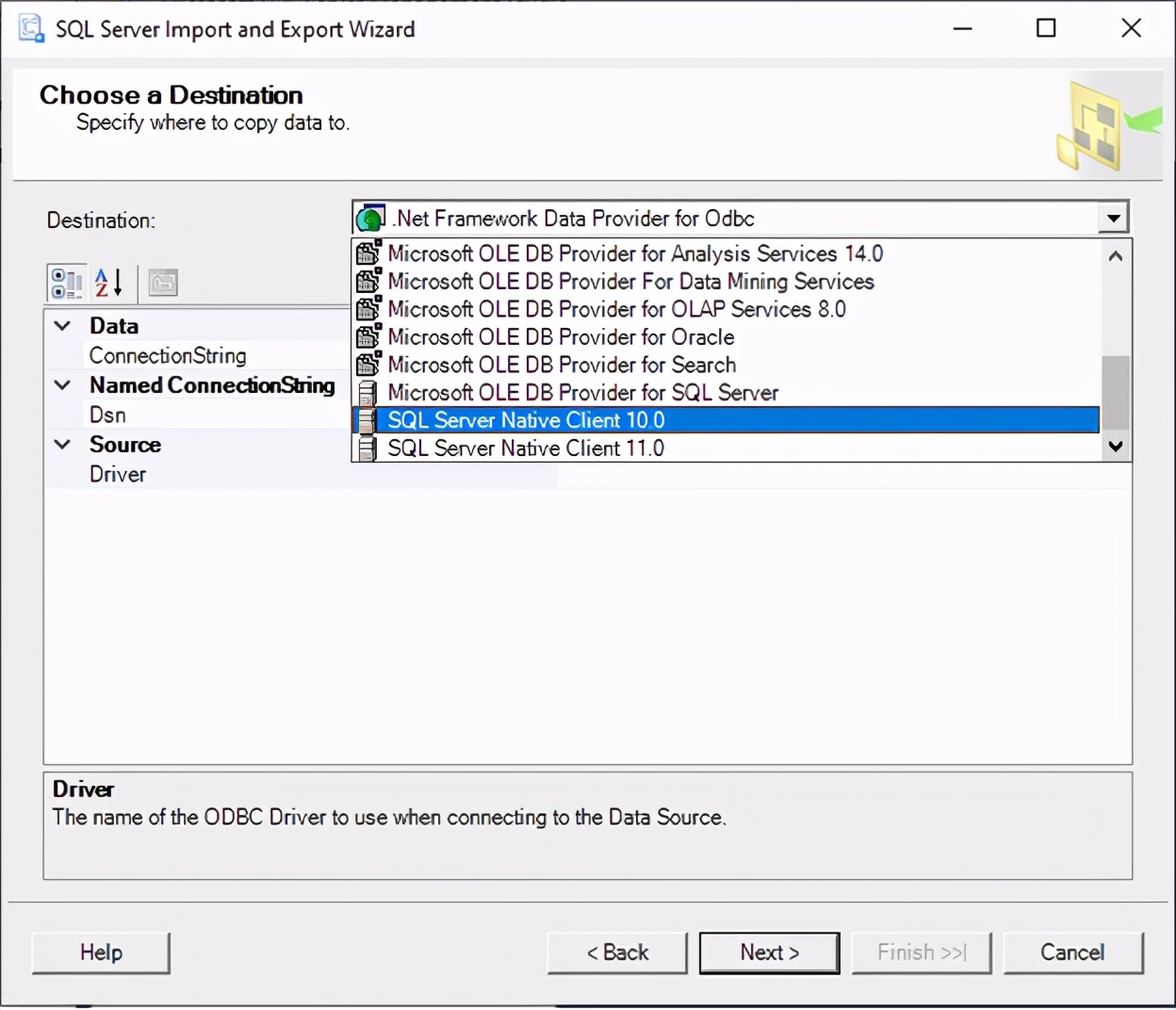Screen dimensions: 1176x1010
Task: Click the Search provider icon
Action: 368,364
